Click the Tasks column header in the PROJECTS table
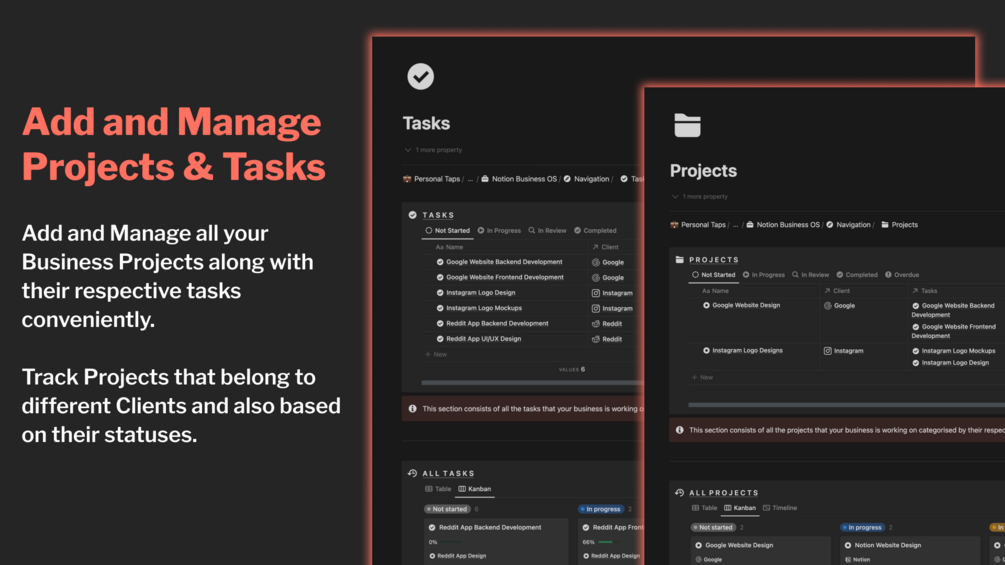This screenshot has height=565, width=1005. [925, 291]
